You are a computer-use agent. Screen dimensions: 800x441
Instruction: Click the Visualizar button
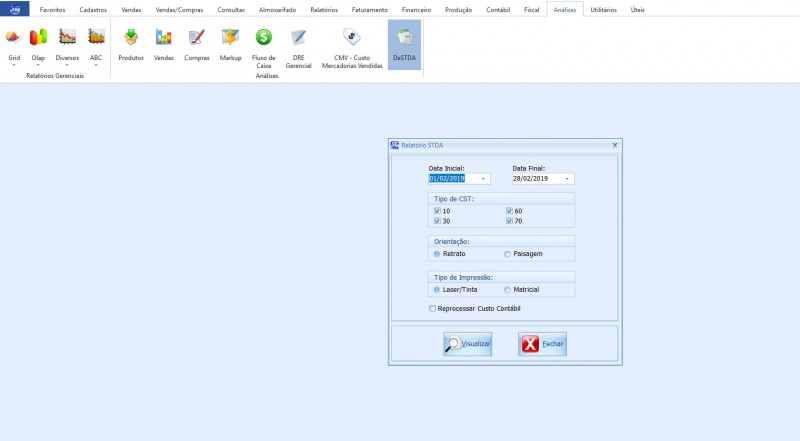[468, 344]
